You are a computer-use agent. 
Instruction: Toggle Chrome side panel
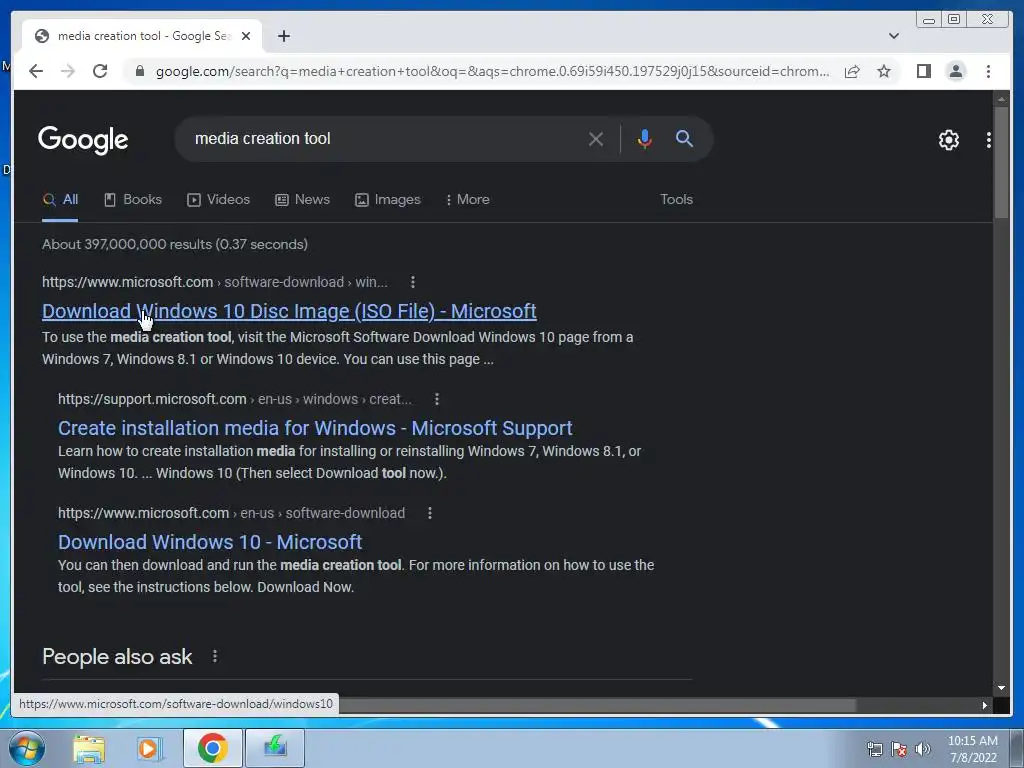[923, 71]
